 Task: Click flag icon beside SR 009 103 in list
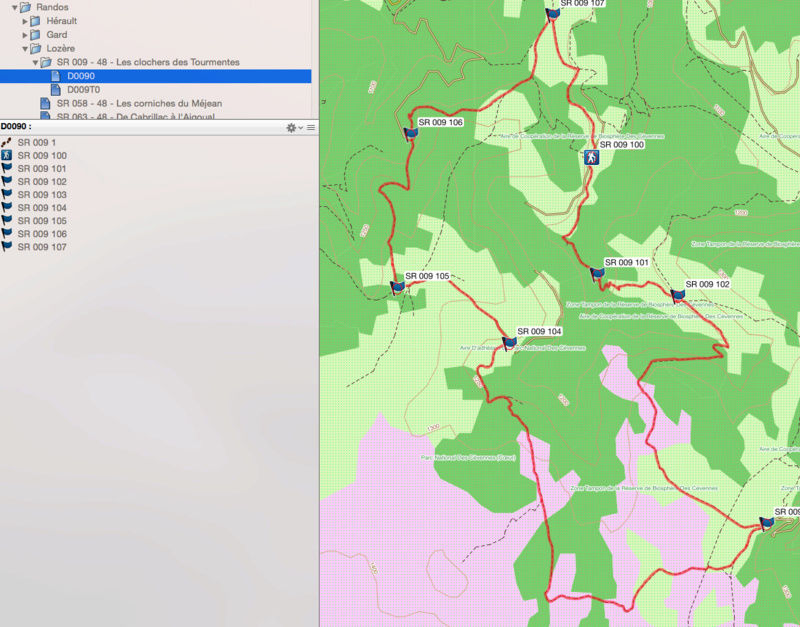(x=6, y=194)
